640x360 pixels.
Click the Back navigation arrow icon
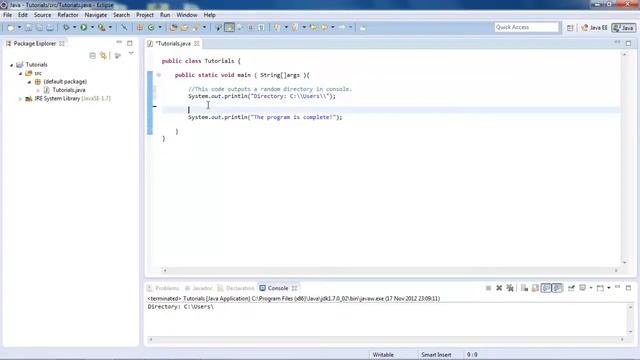click(x=324, y=27)
